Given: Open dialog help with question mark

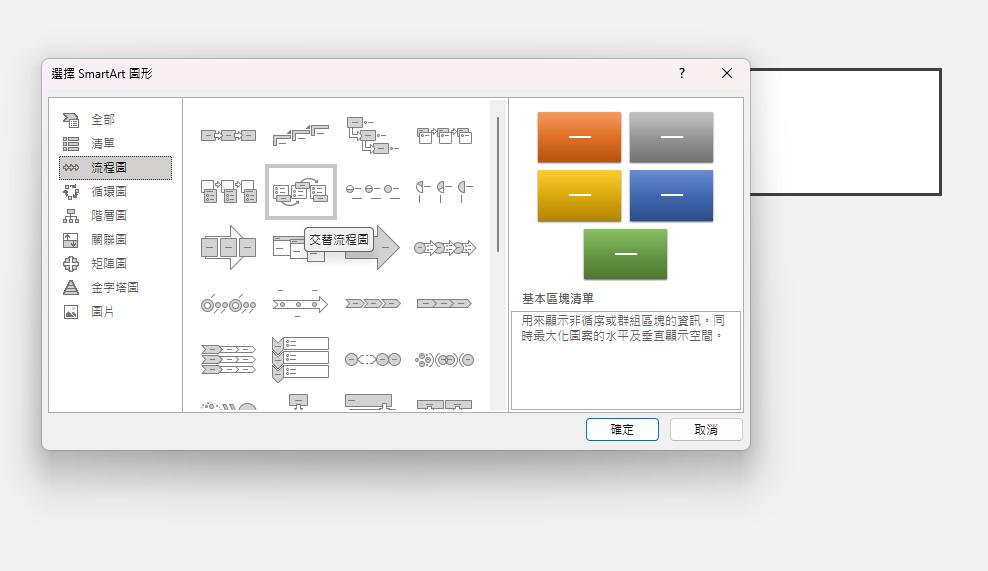Looking at the screenshot, I should click(682, 73).
